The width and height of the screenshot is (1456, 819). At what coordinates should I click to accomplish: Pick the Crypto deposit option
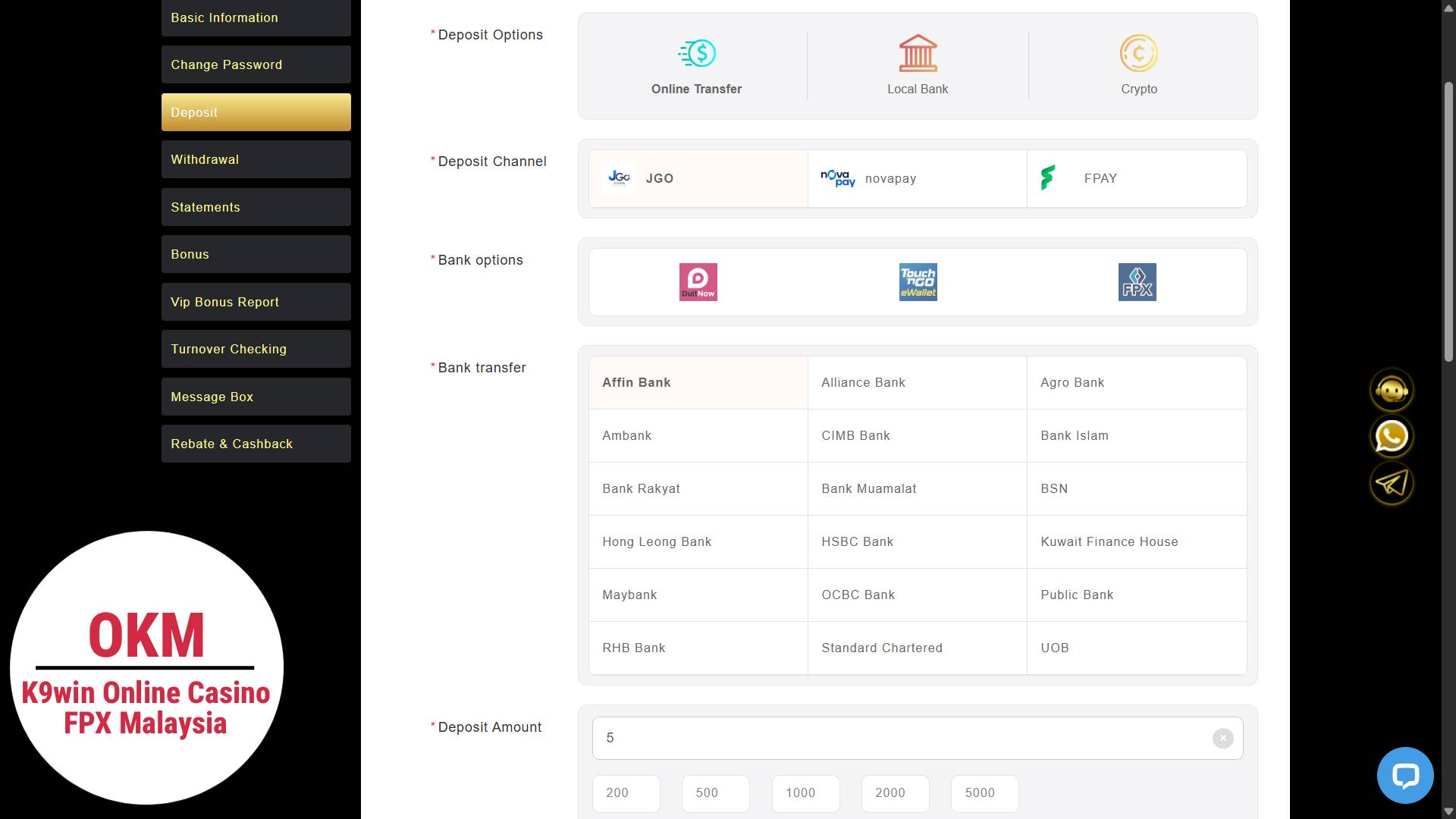click(1138, 66)
